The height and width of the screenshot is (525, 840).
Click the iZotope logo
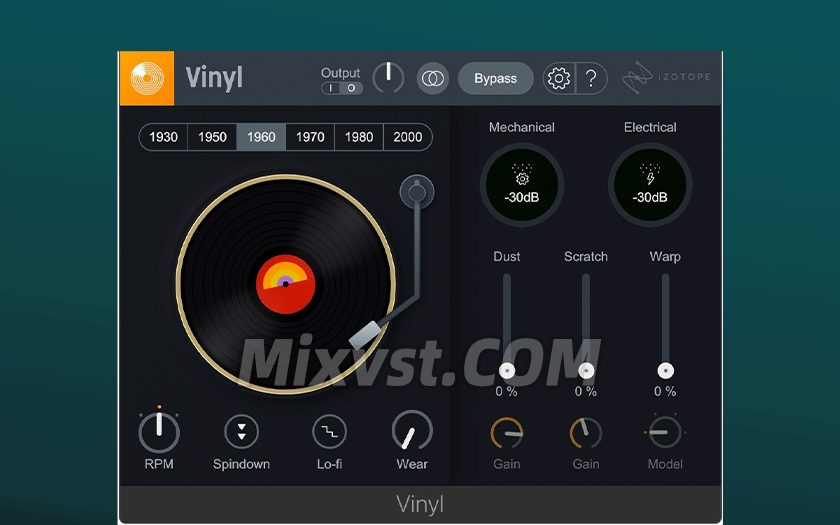(x=667, y=78)
